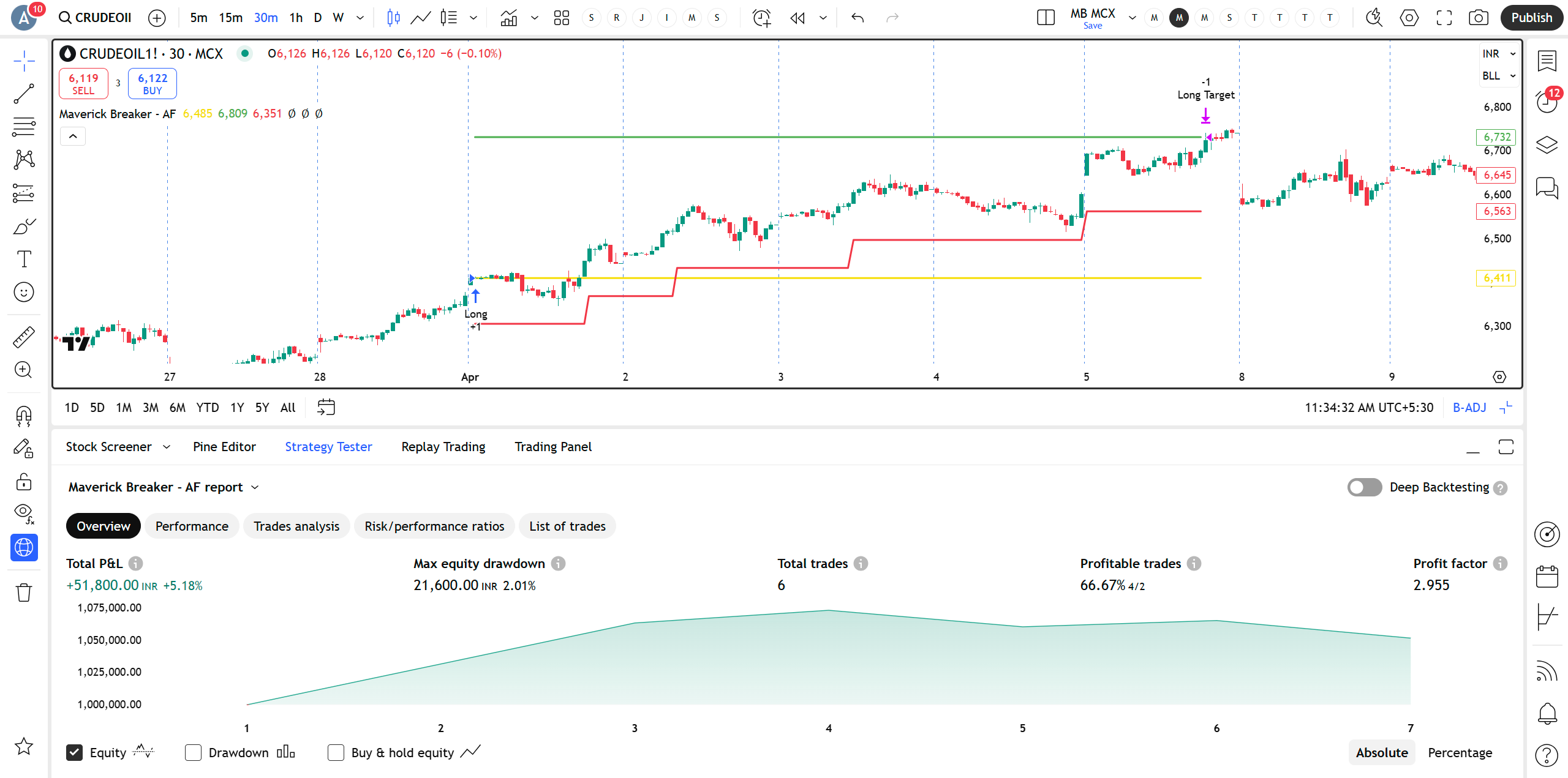Select the ruler measure tool

point(24,337)
